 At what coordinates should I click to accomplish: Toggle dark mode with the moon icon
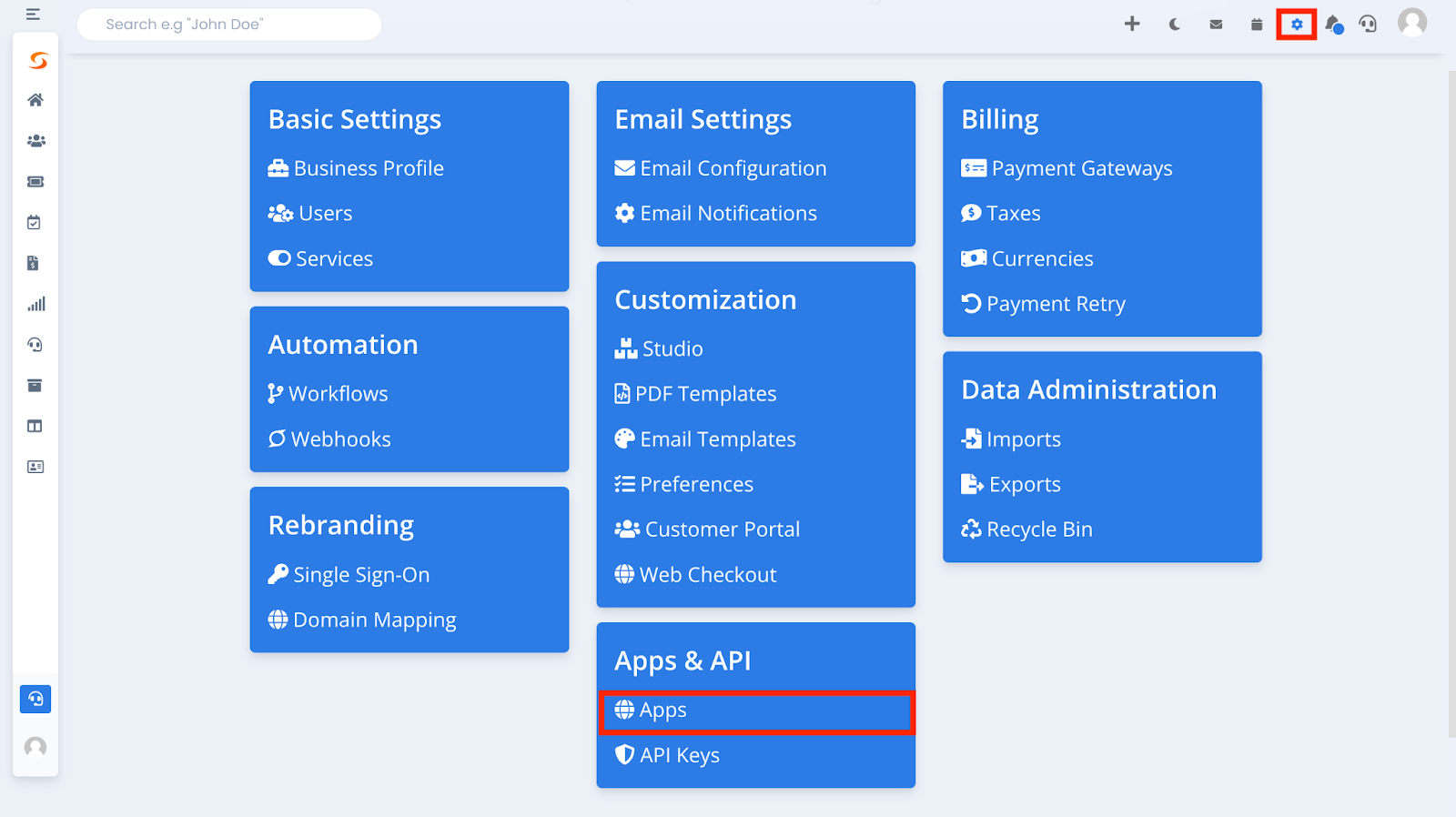pos(1174,25)
